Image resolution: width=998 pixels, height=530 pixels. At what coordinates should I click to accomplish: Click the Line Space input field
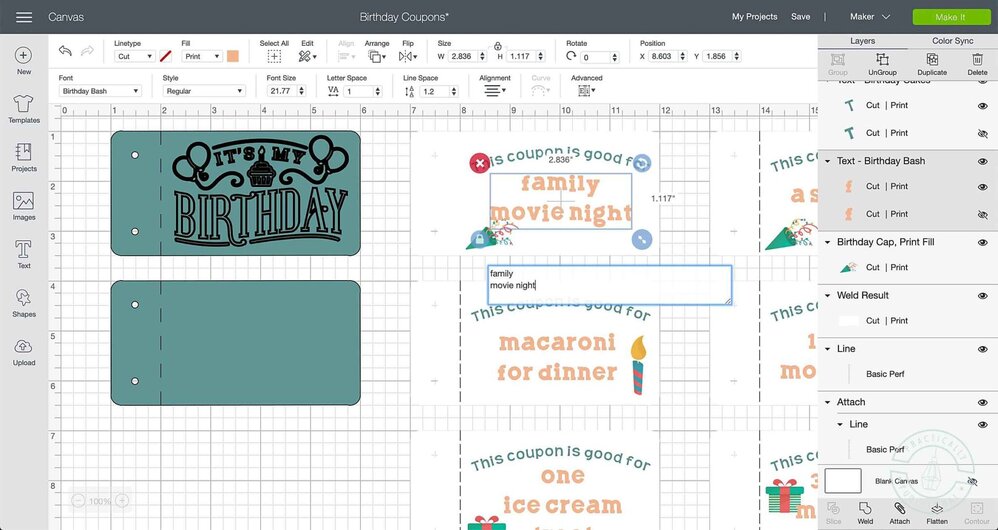433,91
